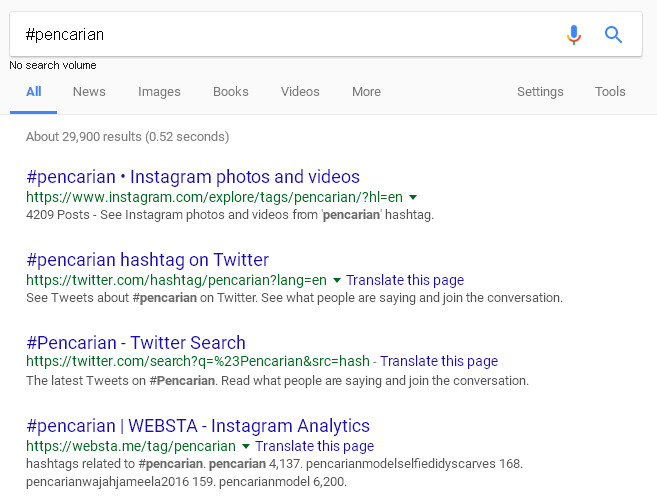The height and width of the screenshot is (501, 657).
Task: Click 'About 29,900 results' stats text
Action: (127, 137)
